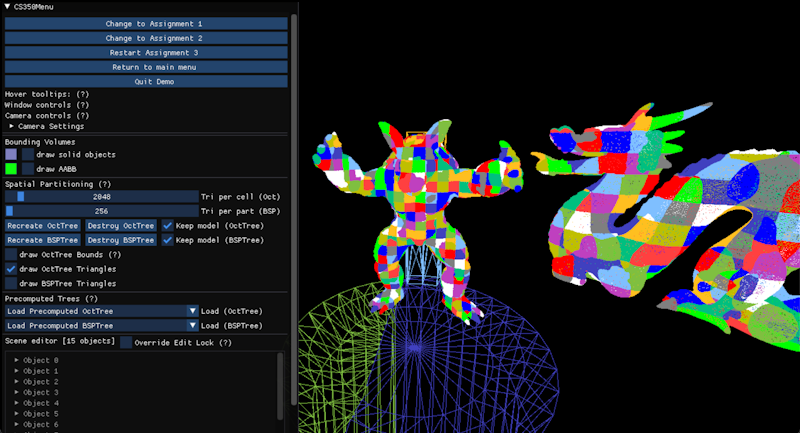Enable draw AABB checkbox
The width and height of the screenshot is (800, 433).
coord(28,169)
